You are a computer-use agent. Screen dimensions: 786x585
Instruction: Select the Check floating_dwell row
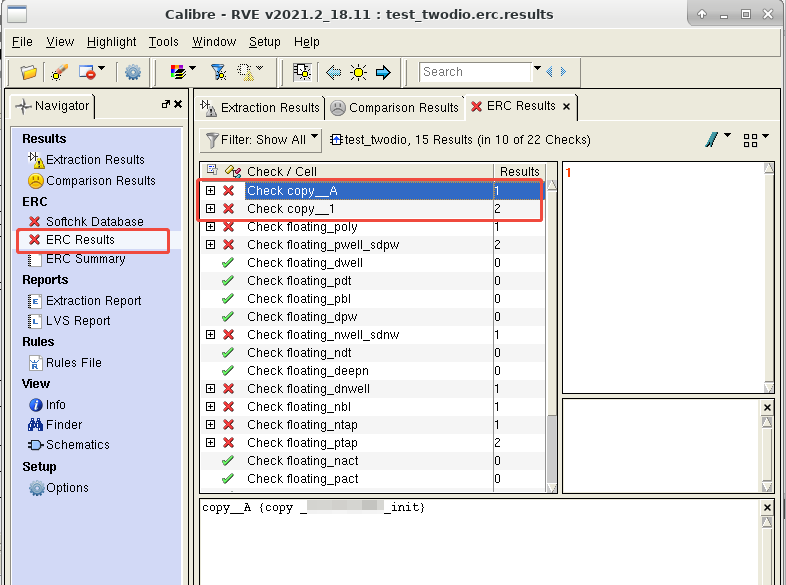point(372,263)
